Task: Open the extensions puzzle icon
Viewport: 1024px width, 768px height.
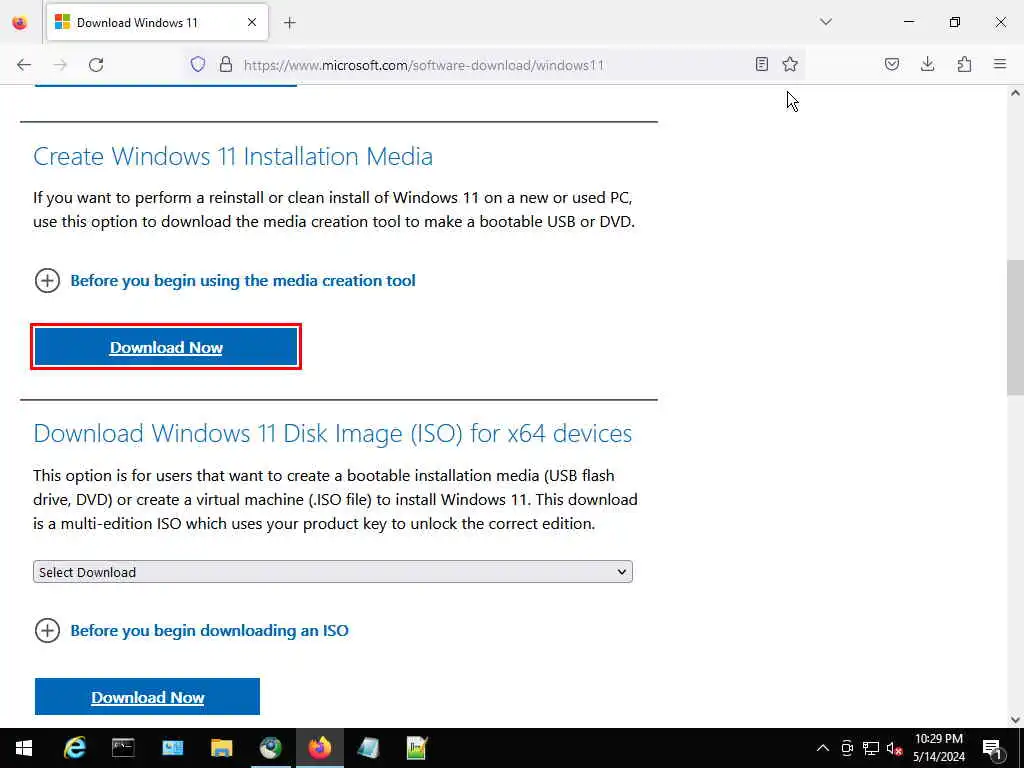Action: 964,64
